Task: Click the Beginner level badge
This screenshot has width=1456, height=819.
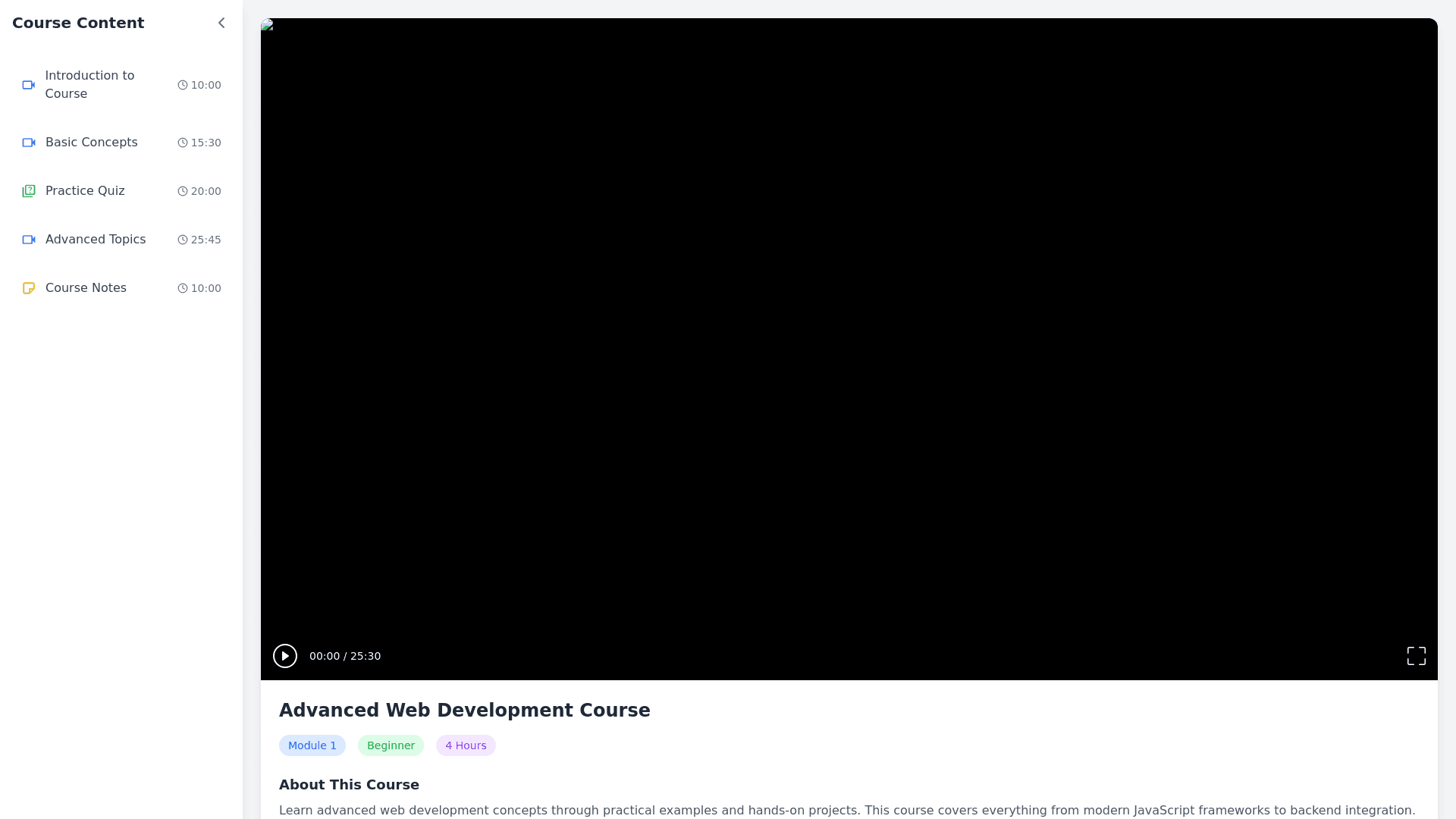Action: pyautogui.click(x=391, y=745)
